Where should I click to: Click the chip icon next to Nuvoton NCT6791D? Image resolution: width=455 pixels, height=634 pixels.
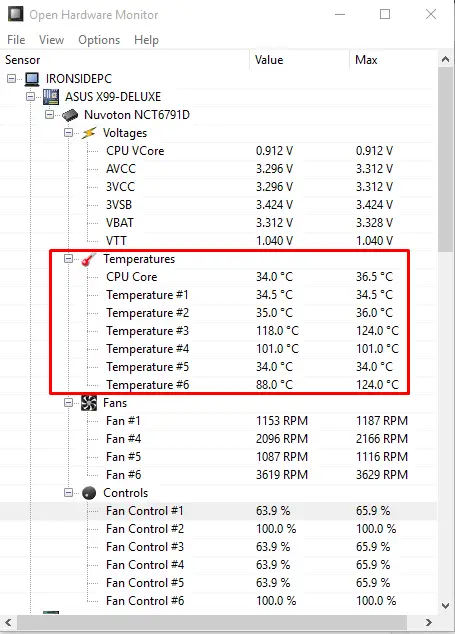coord(70,115)
